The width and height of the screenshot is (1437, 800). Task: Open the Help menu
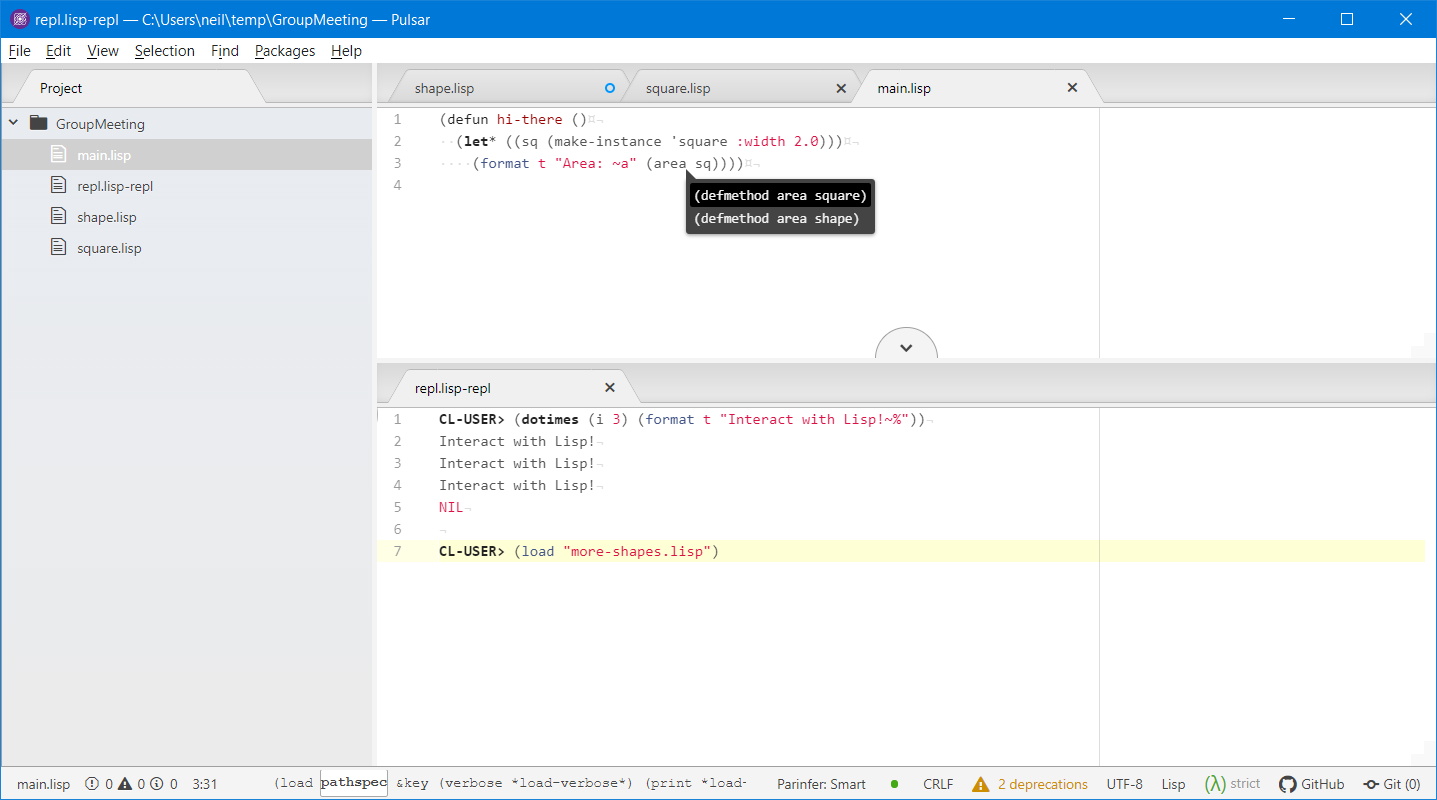coord(346,51)
